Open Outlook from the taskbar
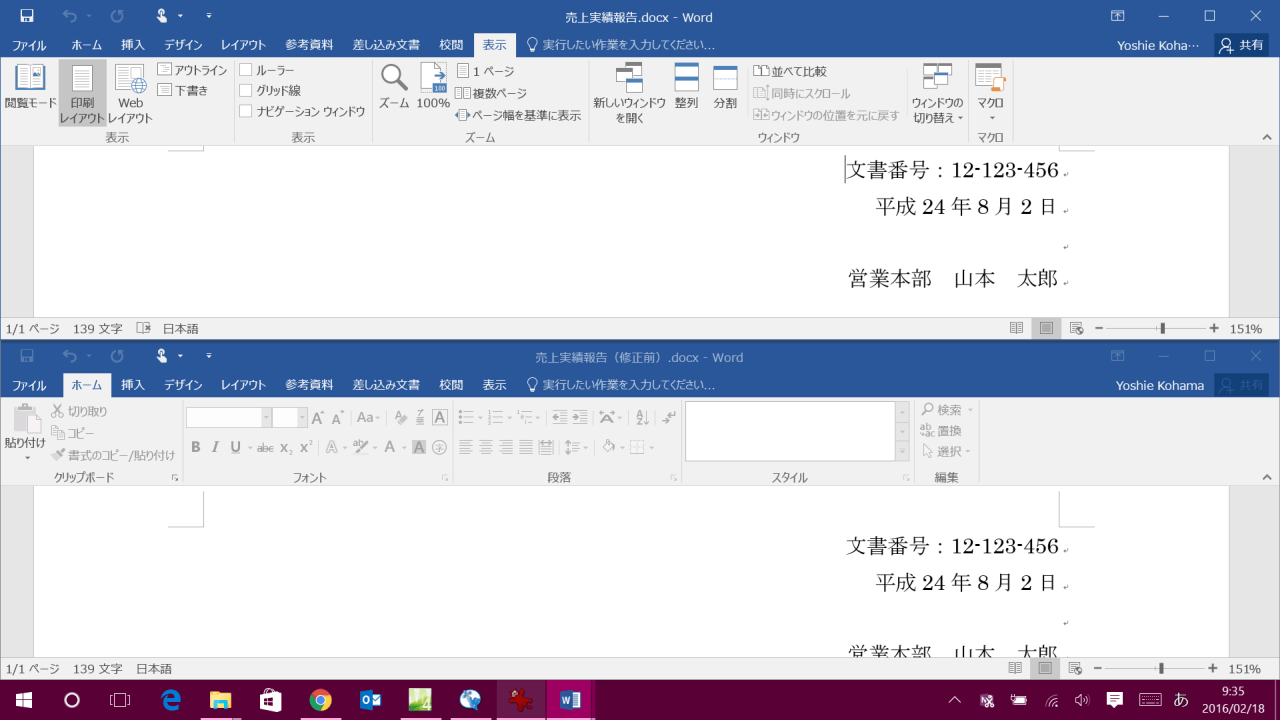The image size is (1280, 720). click(370, 700)
